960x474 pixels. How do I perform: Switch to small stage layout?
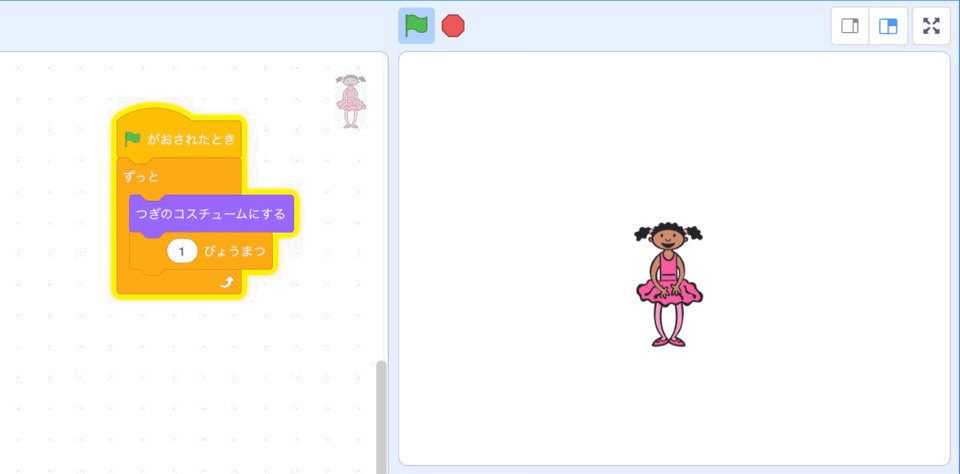click(x=850, y=26)
